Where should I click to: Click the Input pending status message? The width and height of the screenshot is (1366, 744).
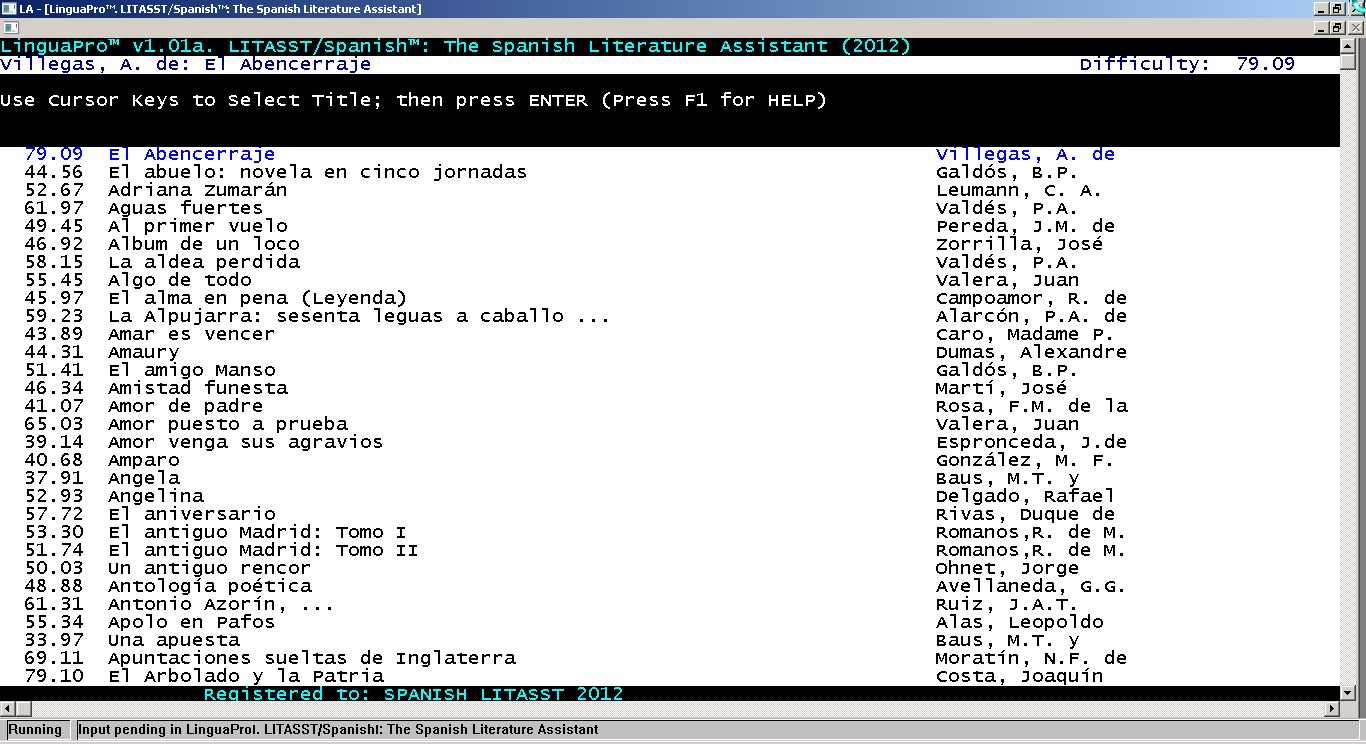[x=338, y=730]
